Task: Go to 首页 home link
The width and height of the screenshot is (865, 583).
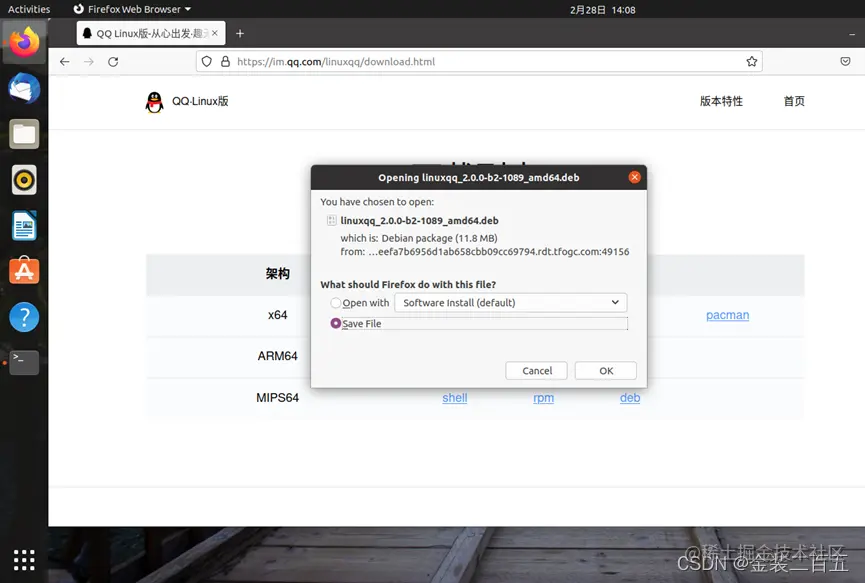Action: click(794, 101)
